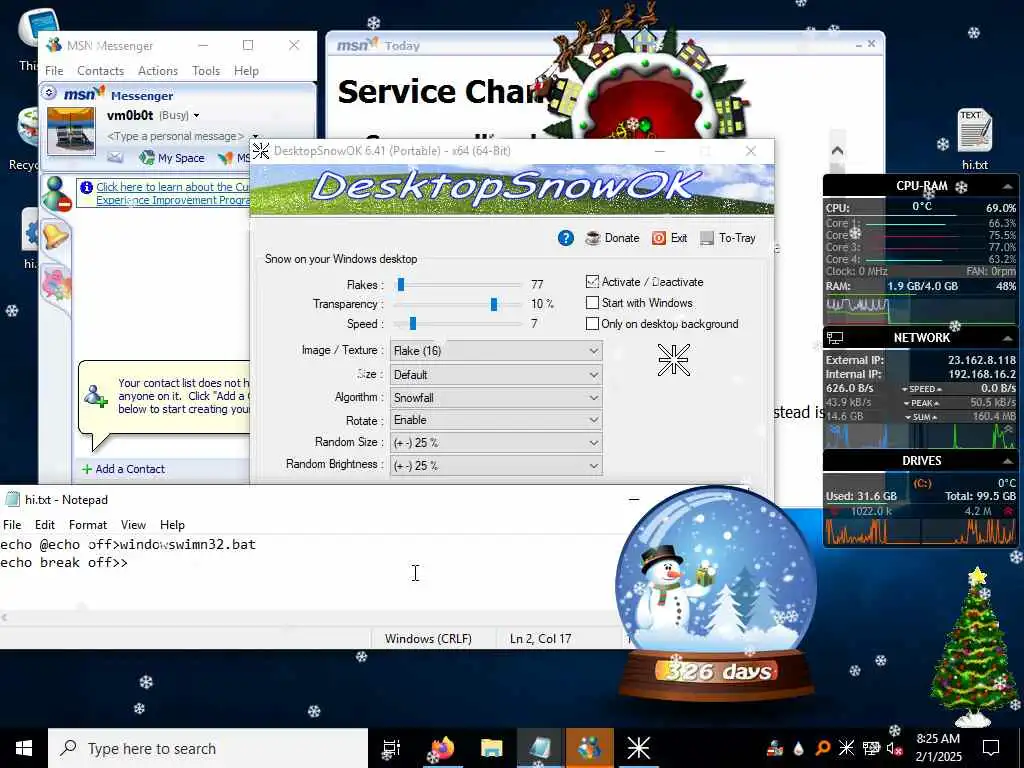Open Notepad Edit menu
The height and width of the screenshot is (768, 1024).
pyautogui.click(x=44, y=525)
